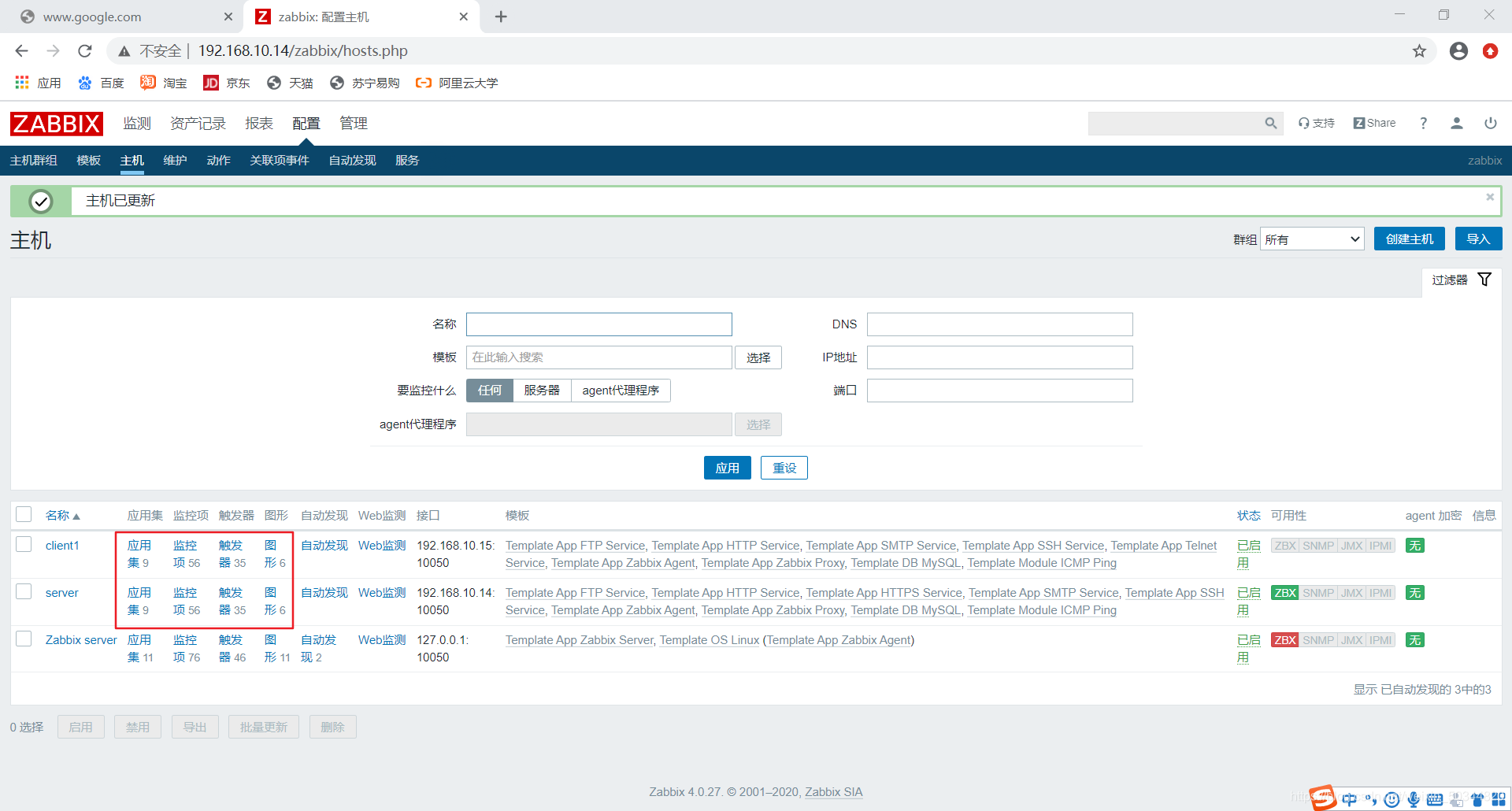Open the Suning bookmark
The image size is (1512, 811).
coord(364,83)
